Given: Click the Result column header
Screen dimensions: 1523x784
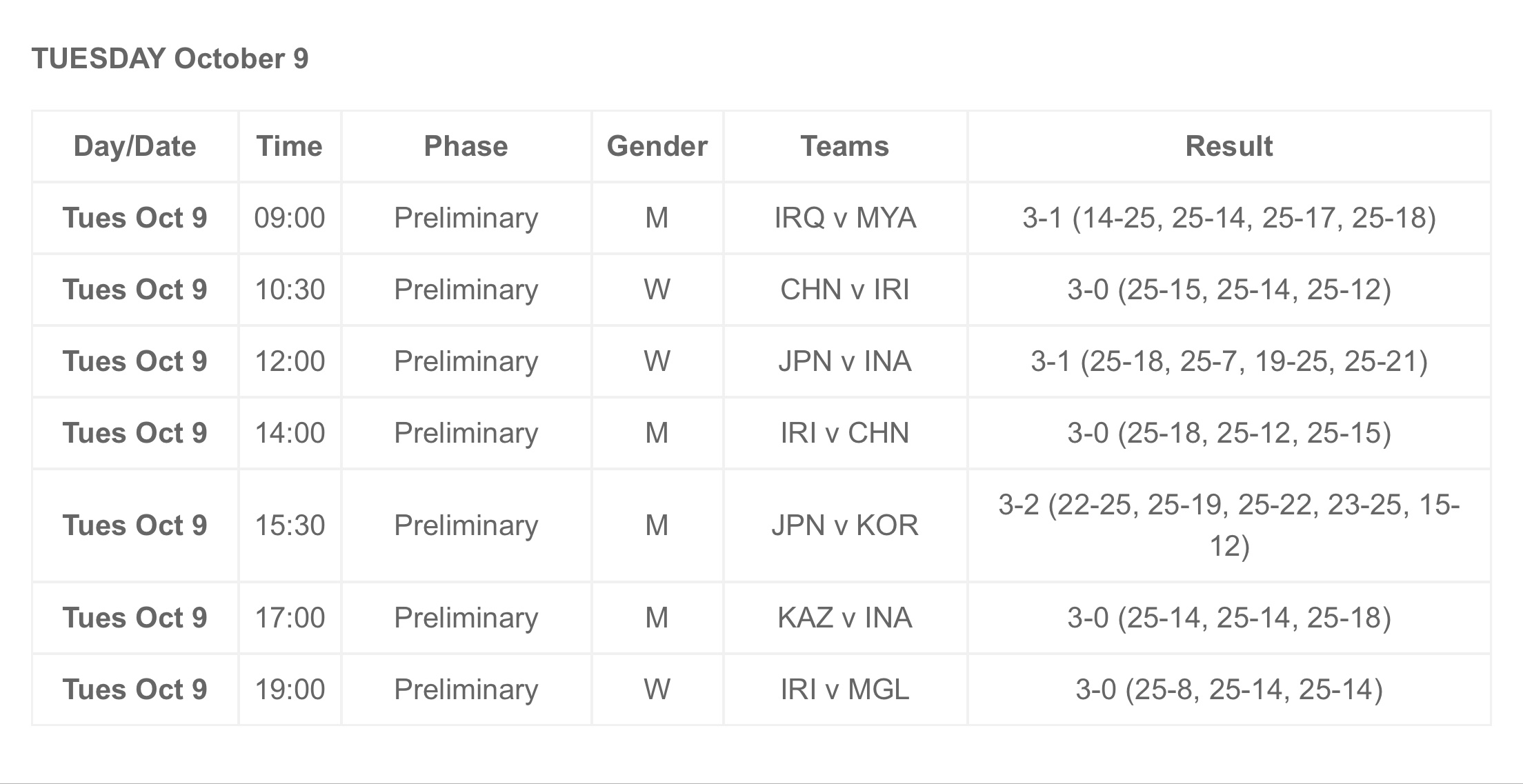Looking at the screenshot, I should (x=1229, y=146).
